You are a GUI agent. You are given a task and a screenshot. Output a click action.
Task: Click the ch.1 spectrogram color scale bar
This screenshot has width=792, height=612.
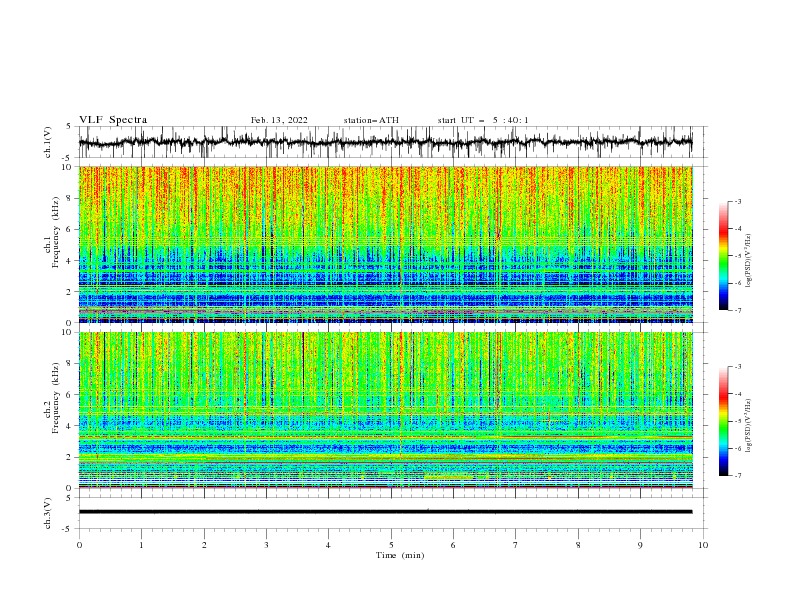(x=723, y=256)
